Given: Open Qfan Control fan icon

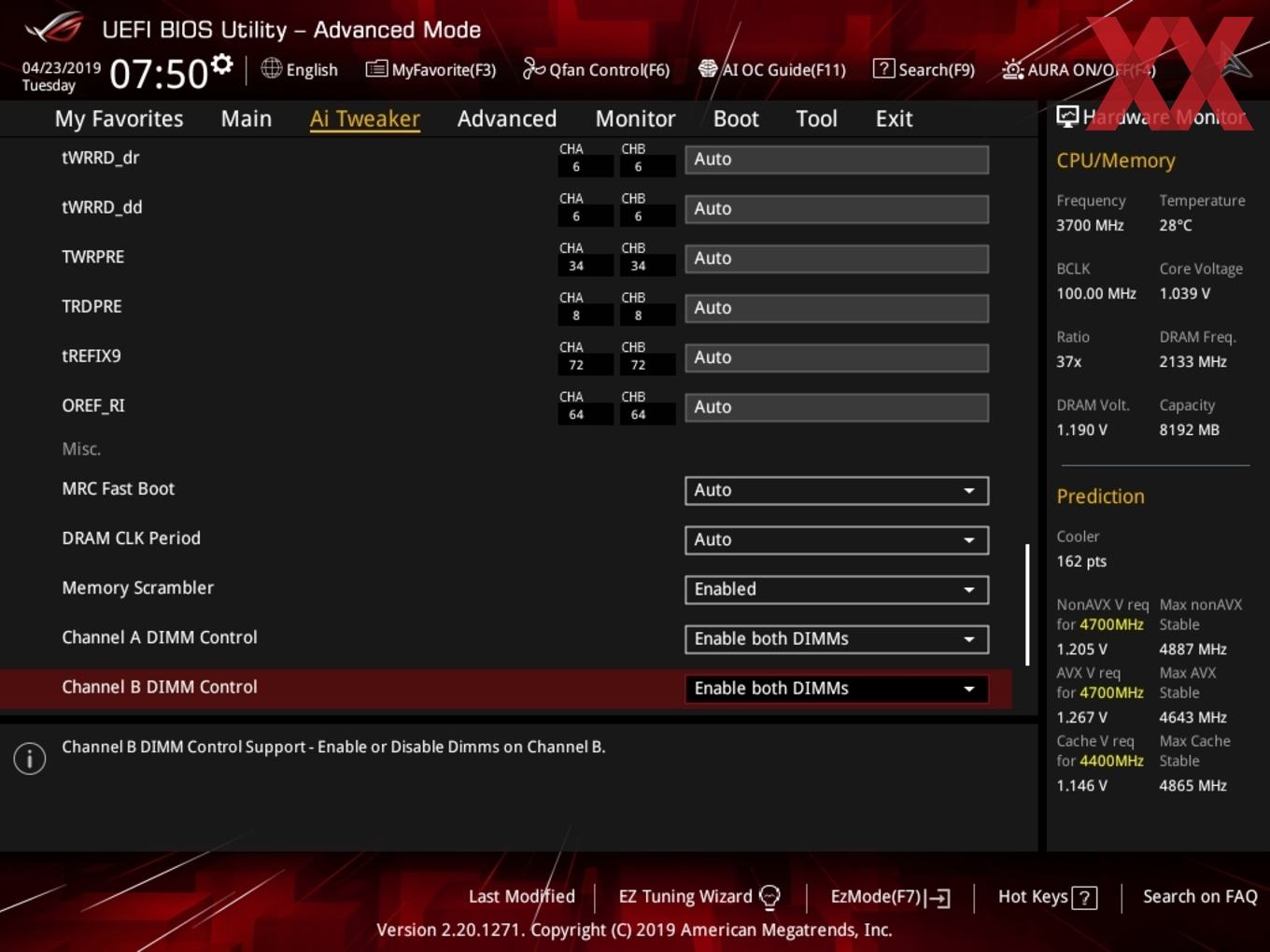Looking at the screenshot, I should [533, 68].
